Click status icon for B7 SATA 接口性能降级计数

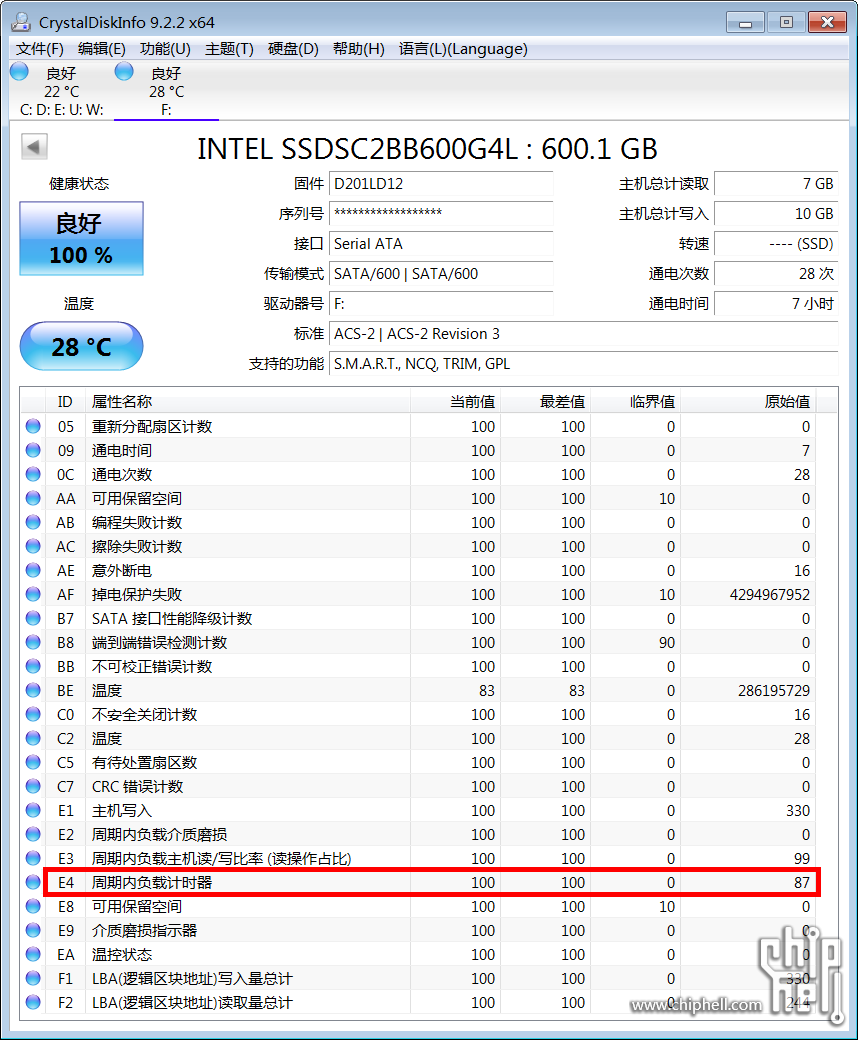click(33, 618)
